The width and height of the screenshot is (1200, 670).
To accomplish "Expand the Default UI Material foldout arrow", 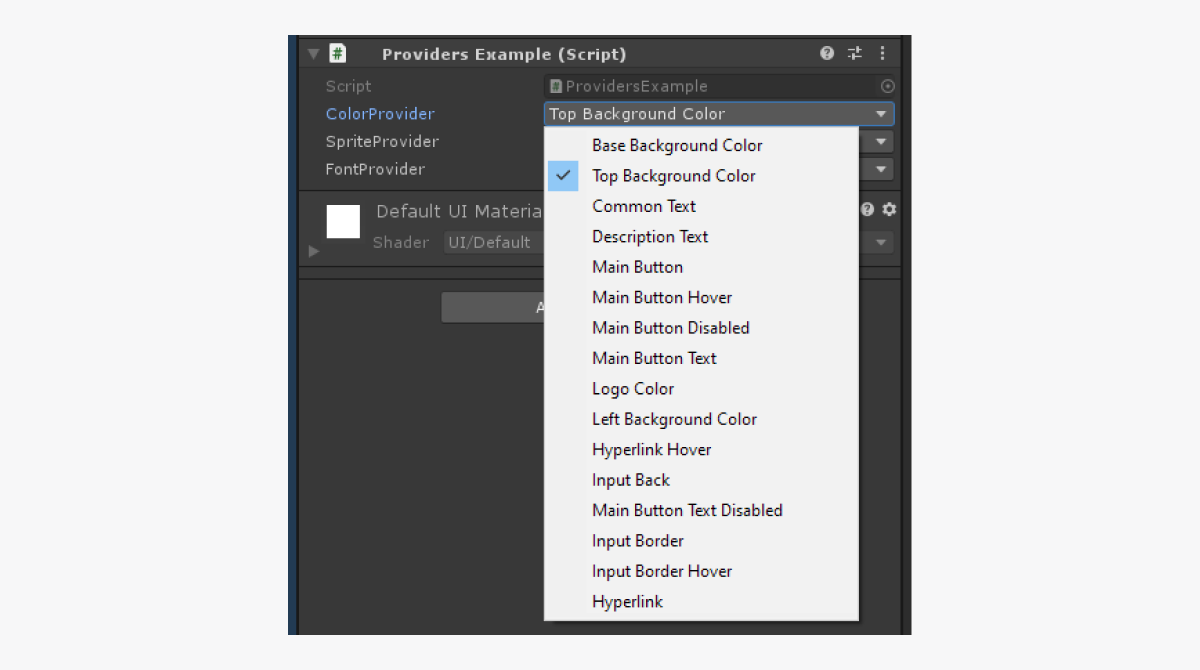I will (314, 251).
